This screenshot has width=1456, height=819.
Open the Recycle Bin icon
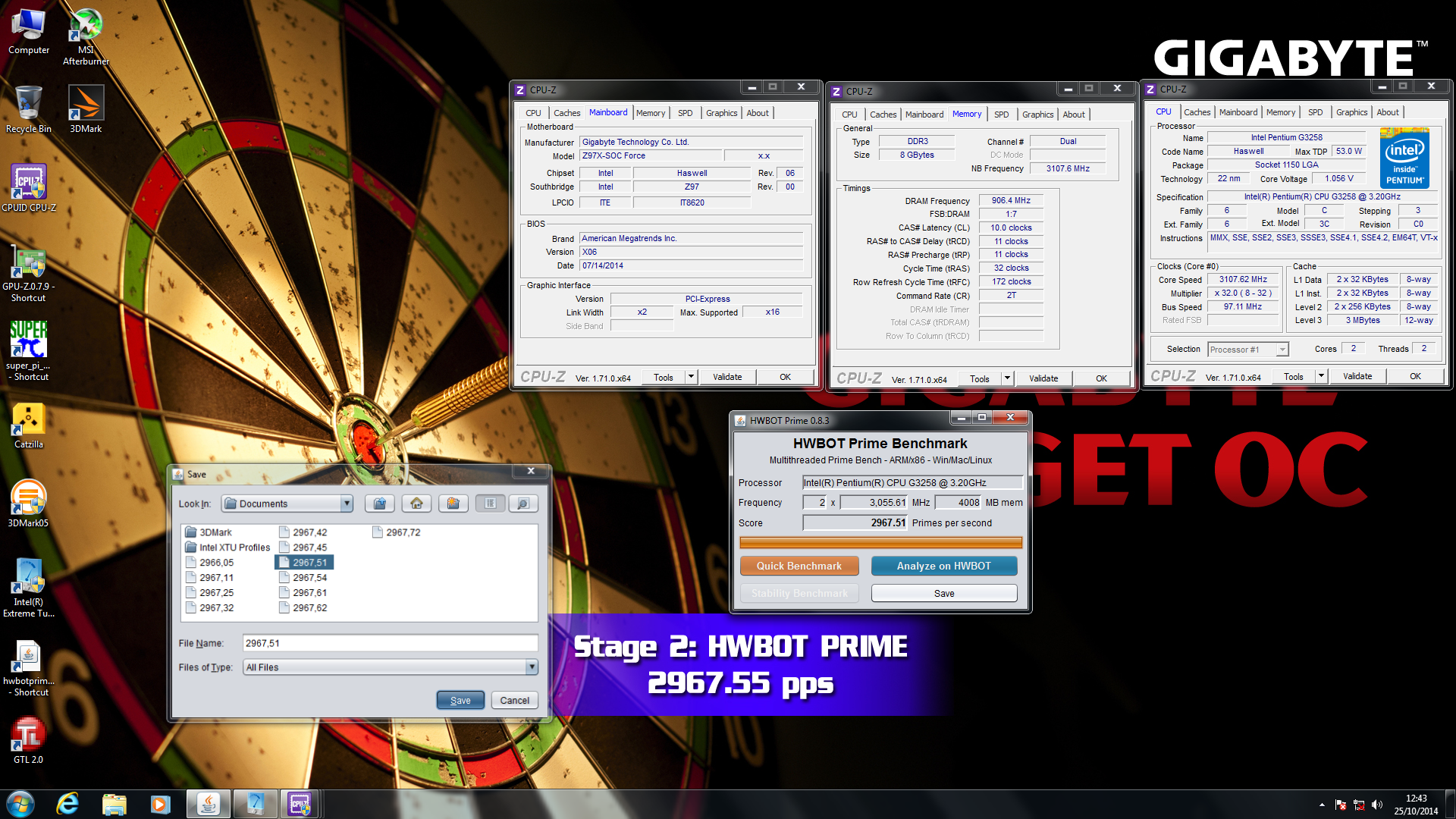pyautogui.click(x=29, y=108)
